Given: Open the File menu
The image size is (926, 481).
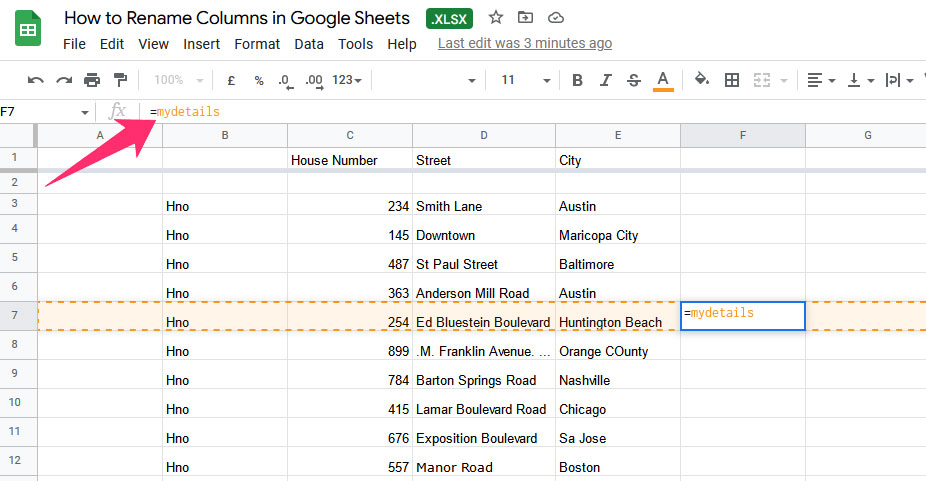Looking at the screenshot, I should [x=74, y=44].
